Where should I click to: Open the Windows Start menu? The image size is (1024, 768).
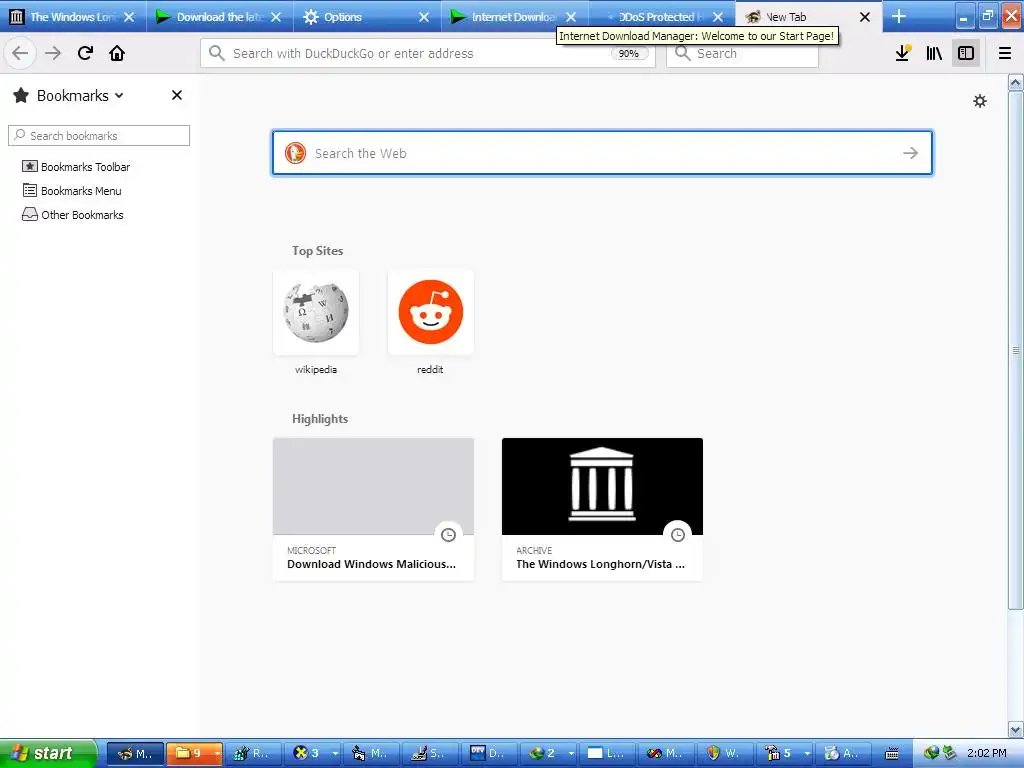click(x=47, y=753)
